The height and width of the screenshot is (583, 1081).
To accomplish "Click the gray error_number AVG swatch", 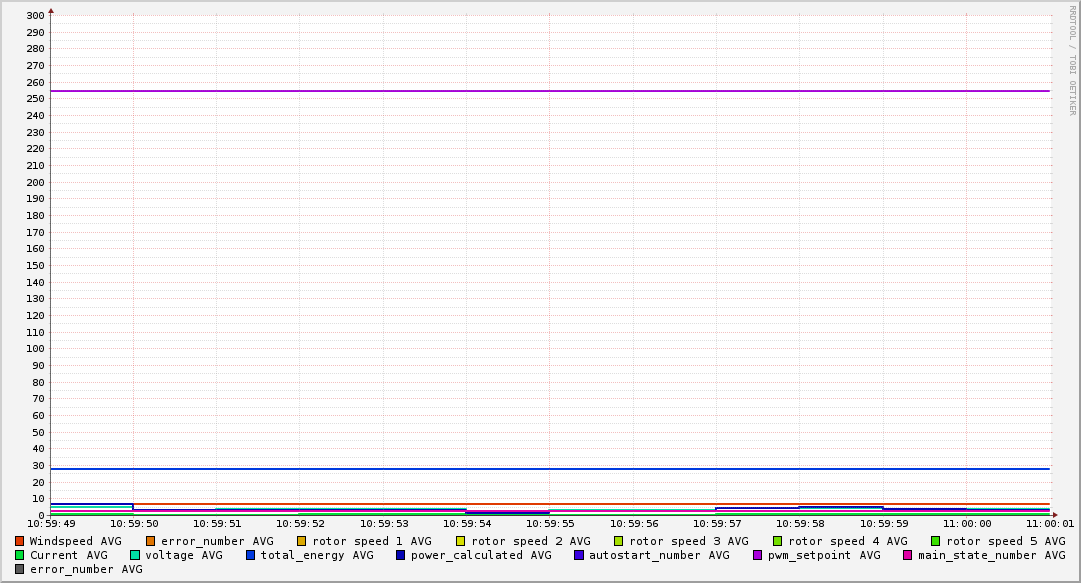I will [x=20, y=569].
